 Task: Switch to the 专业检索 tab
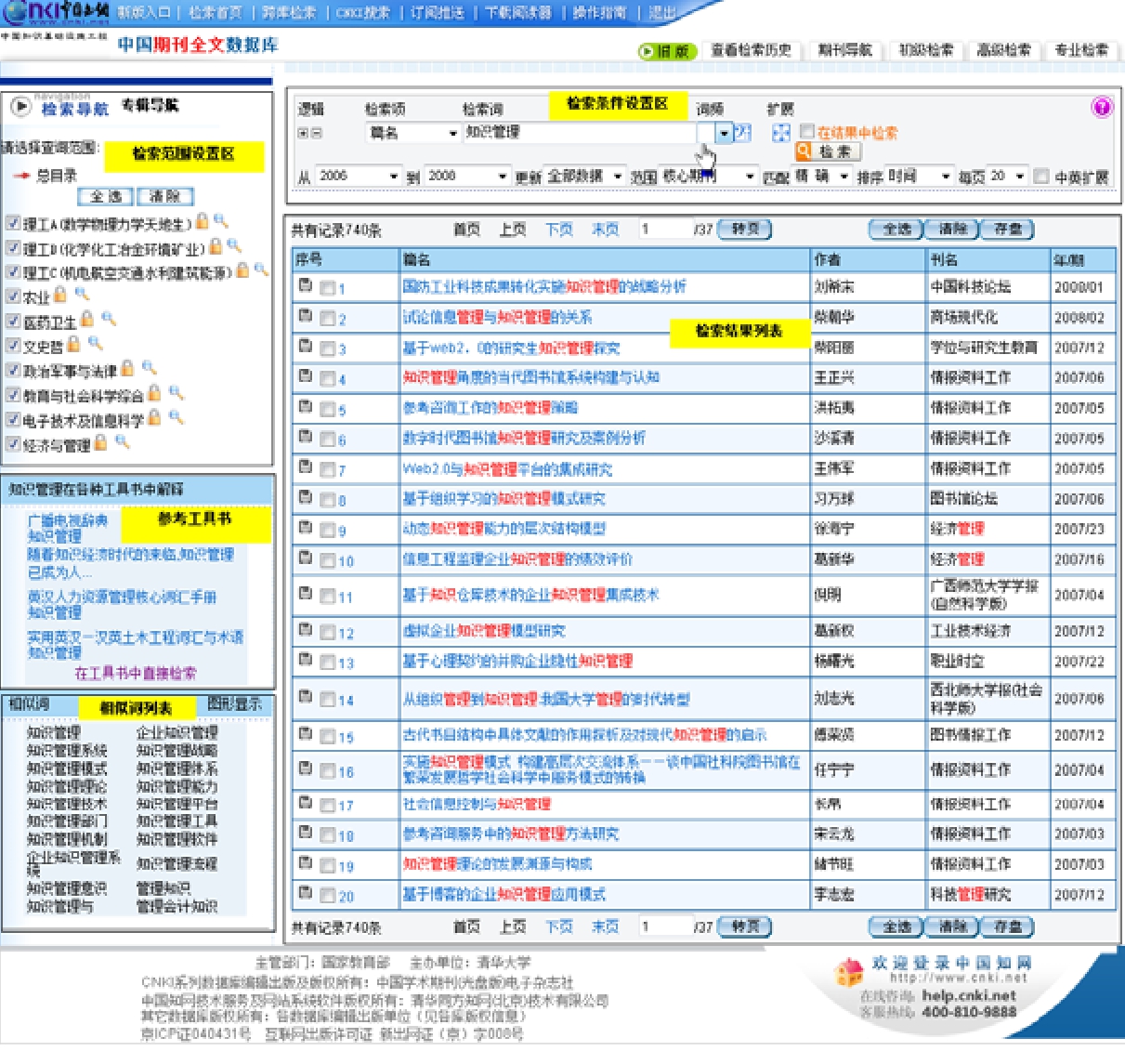point(1082,50)
